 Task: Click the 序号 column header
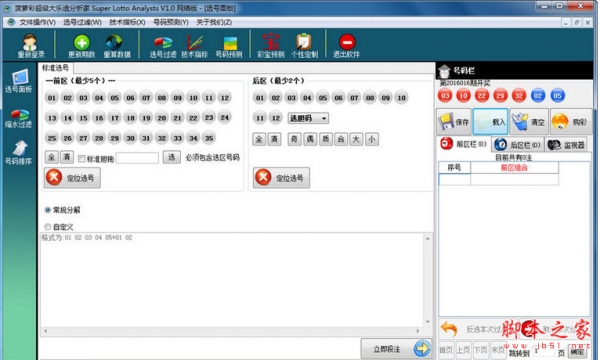tap(454, 168)
